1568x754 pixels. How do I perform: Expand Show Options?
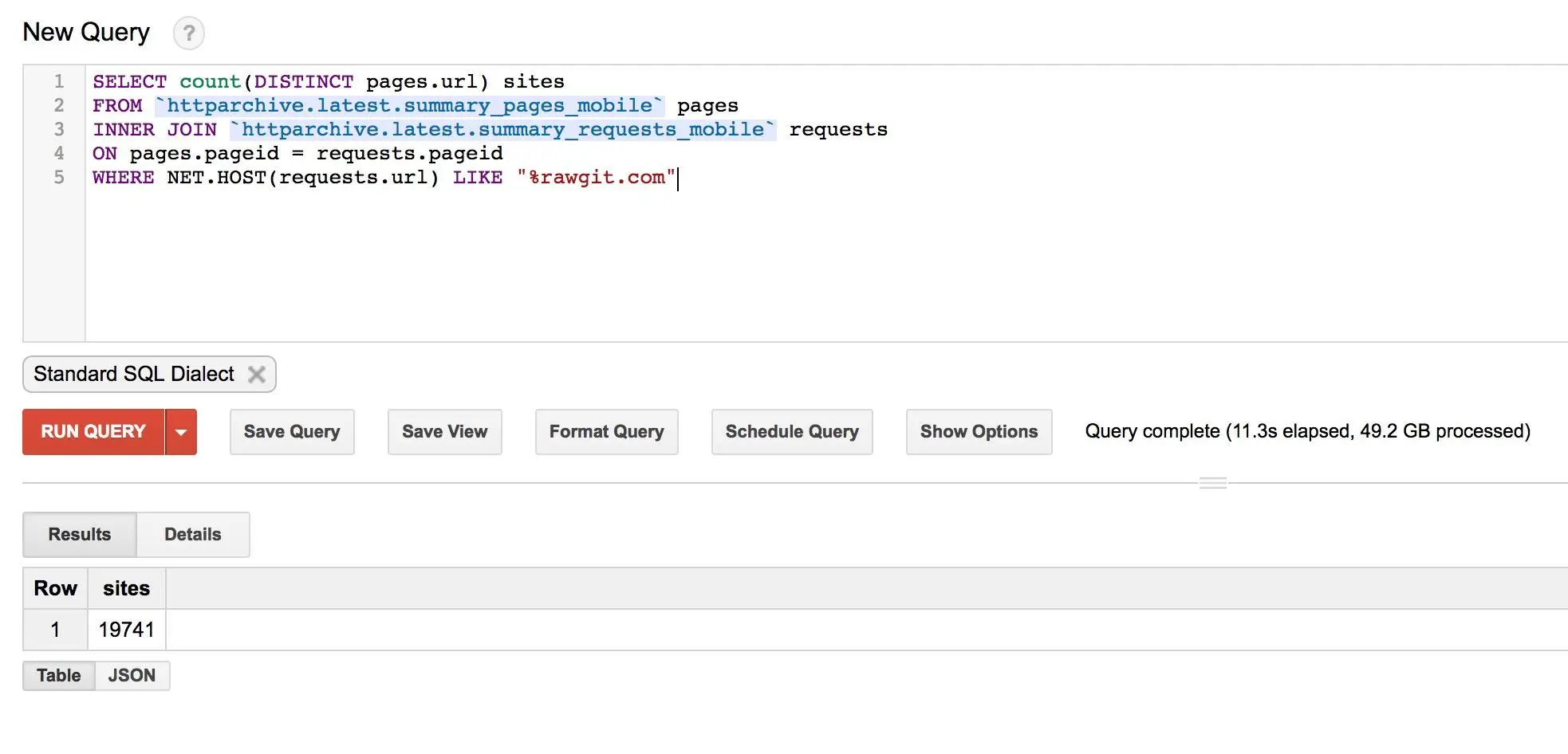(979, 432)
